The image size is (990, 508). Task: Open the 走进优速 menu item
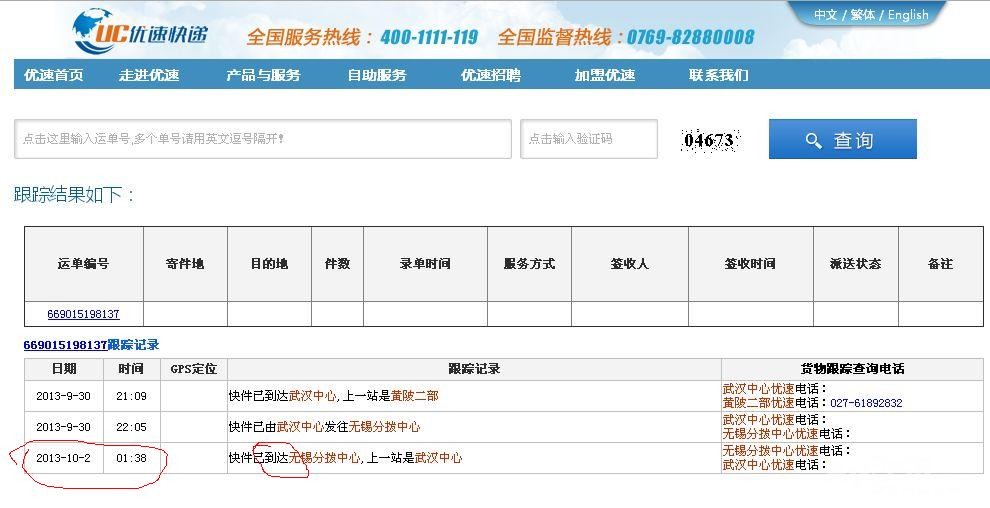149,75
